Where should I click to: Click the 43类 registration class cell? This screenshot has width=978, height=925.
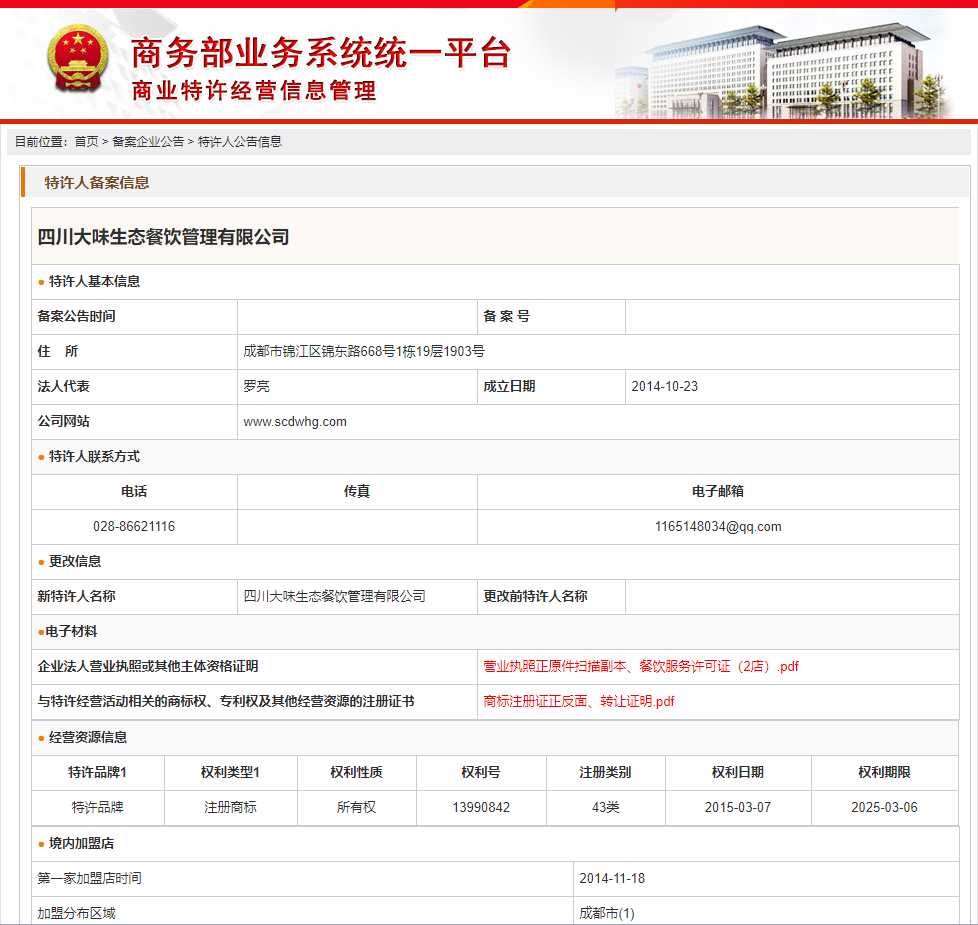606,807
